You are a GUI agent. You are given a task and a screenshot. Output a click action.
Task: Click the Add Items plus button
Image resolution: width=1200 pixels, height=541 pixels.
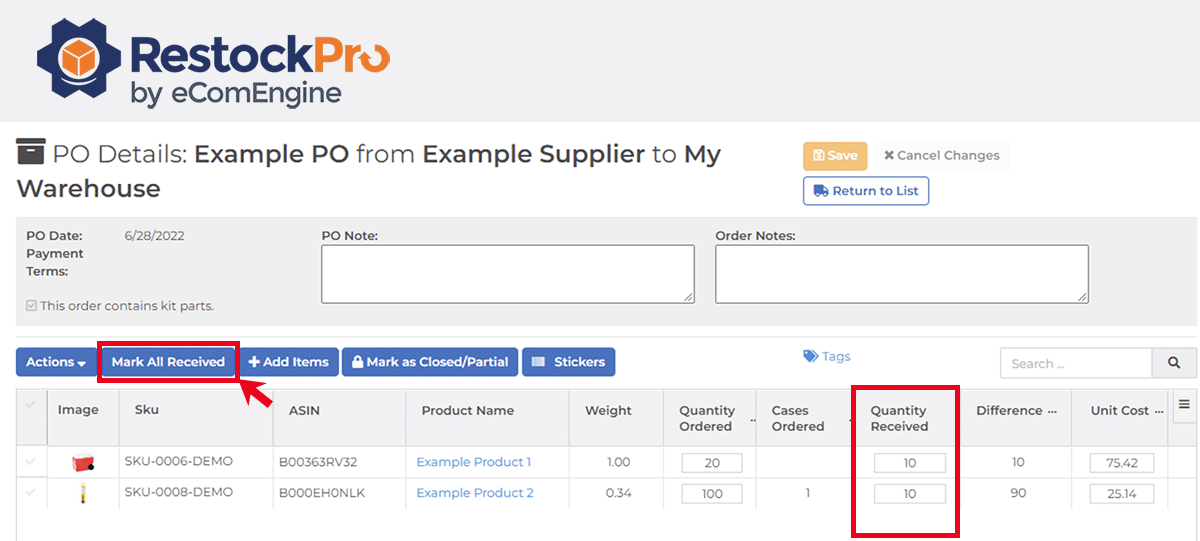[288, 362]
